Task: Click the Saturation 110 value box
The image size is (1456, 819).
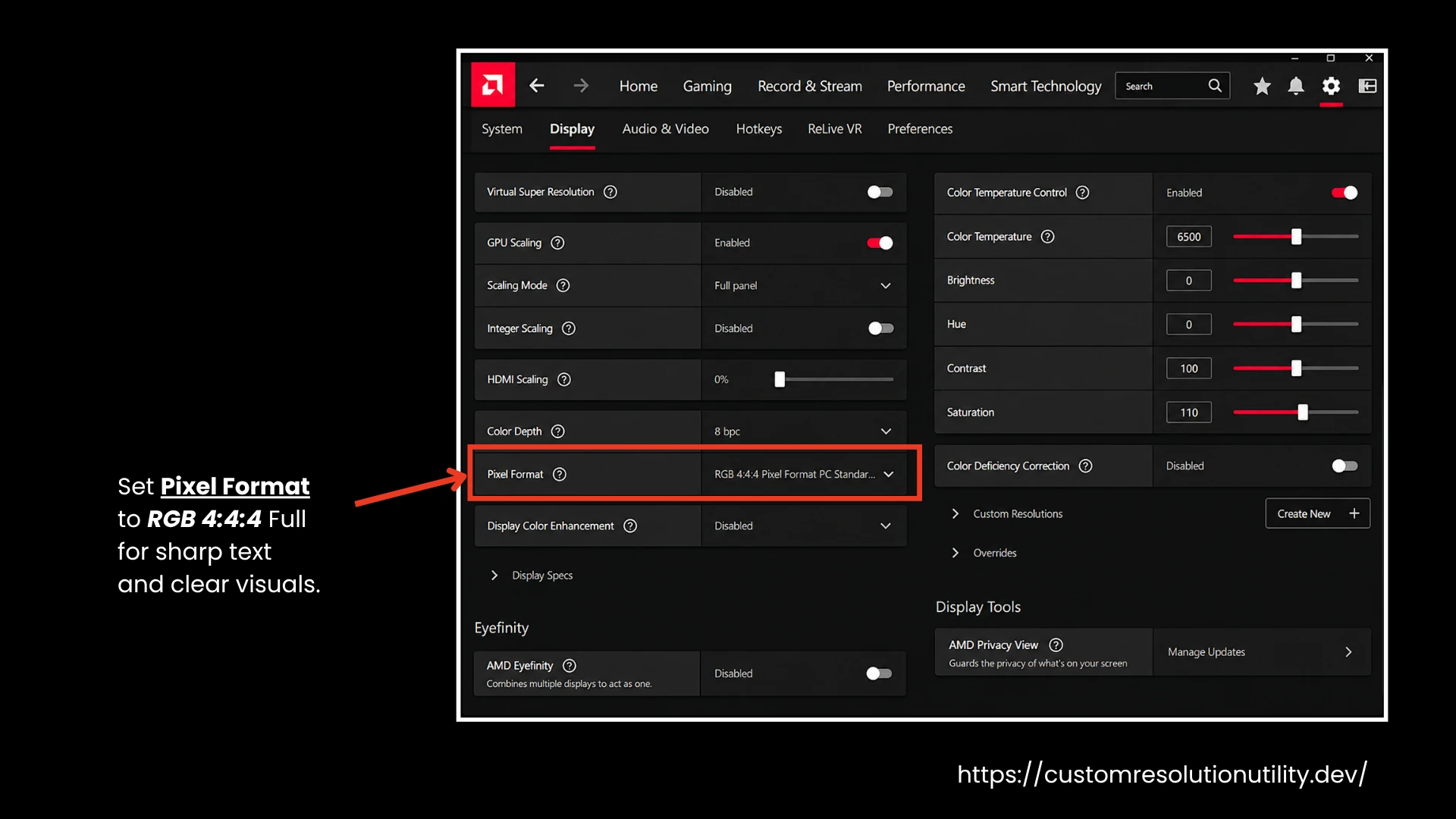Action: [x=1188, y=413]
